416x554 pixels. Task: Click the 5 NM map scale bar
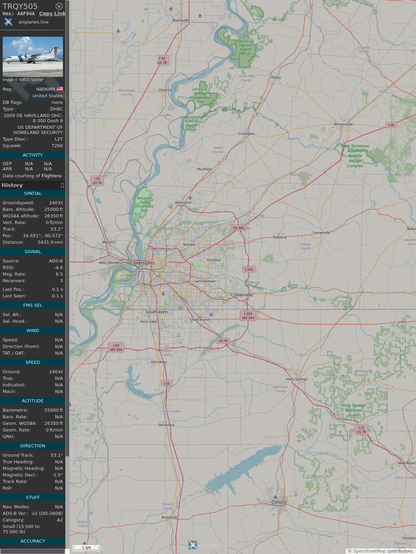click(86, 548)
